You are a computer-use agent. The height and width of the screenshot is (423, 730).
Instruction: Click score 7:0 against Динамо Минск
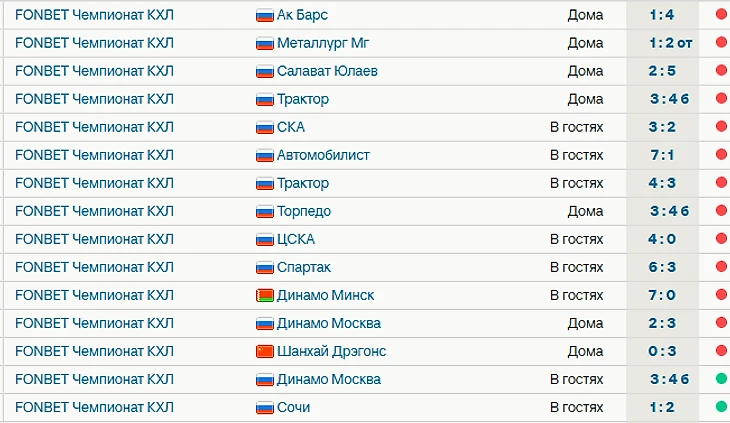662,295
